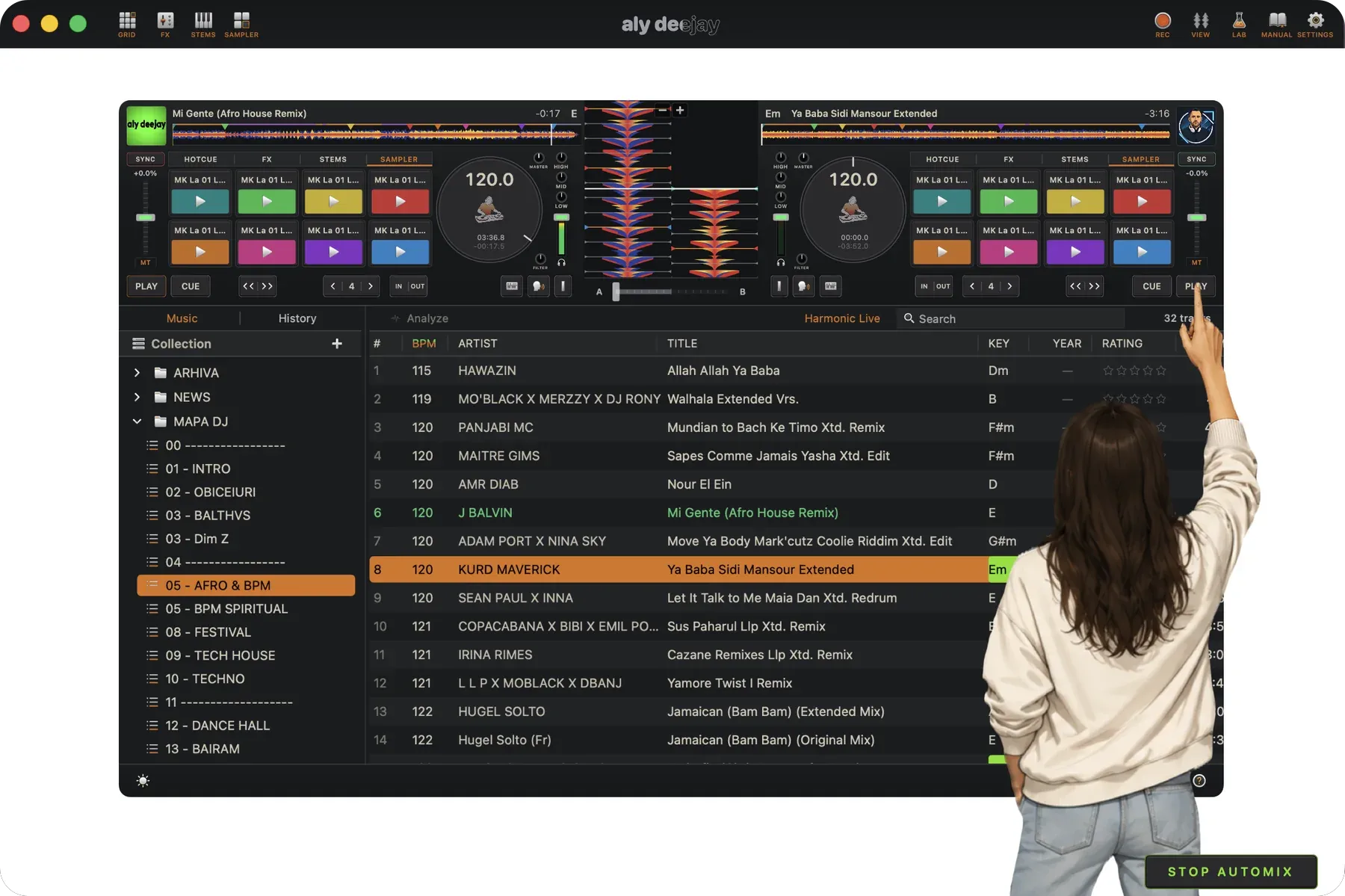The height and width of the screenshot is (896, 1345).
Task: Click vocal head icon on Ya Baba deck
Action: tap(804, 286)
